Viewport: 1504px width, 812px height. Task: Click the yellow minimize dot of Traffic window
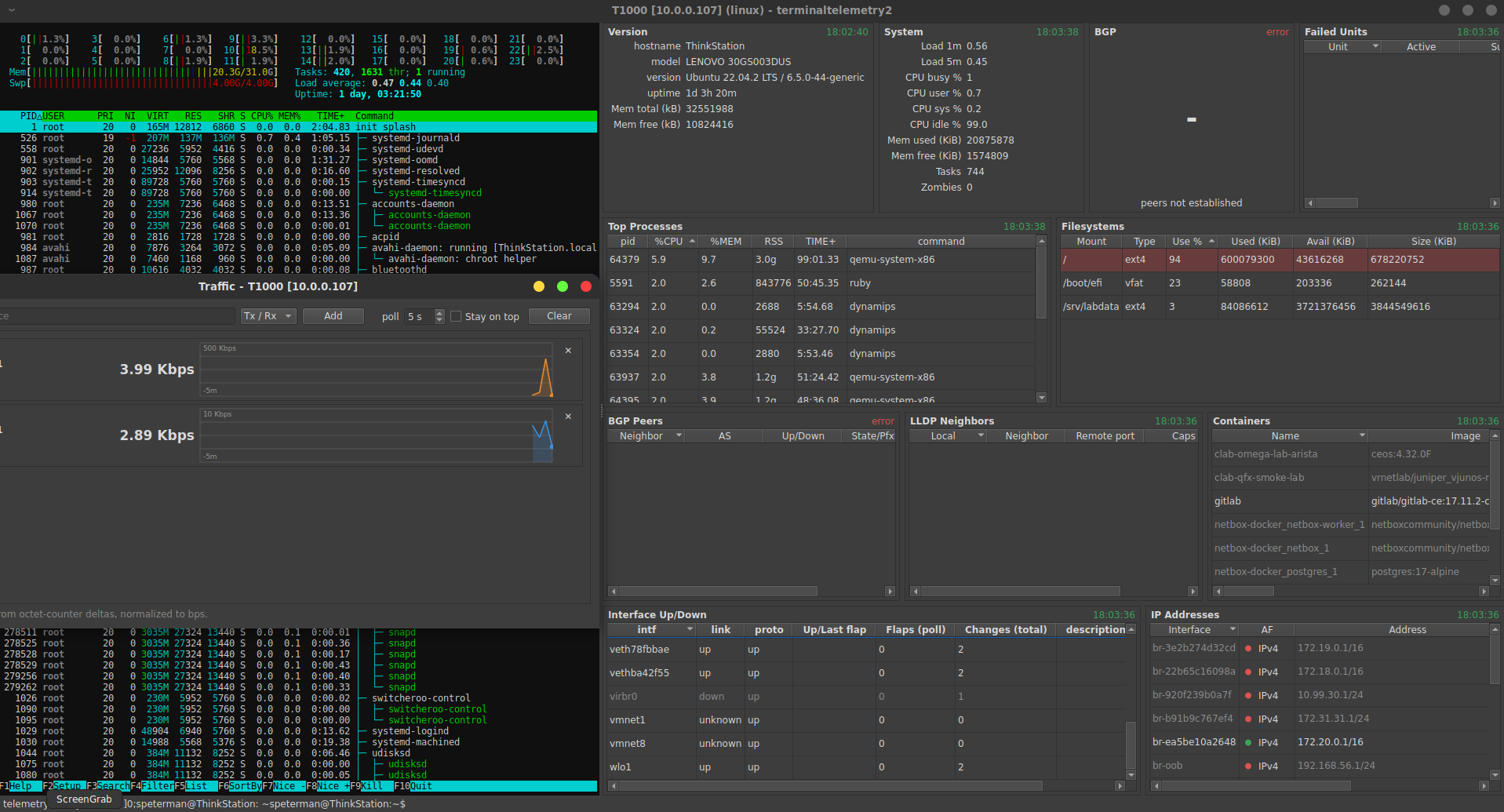[x=538, y=286]
